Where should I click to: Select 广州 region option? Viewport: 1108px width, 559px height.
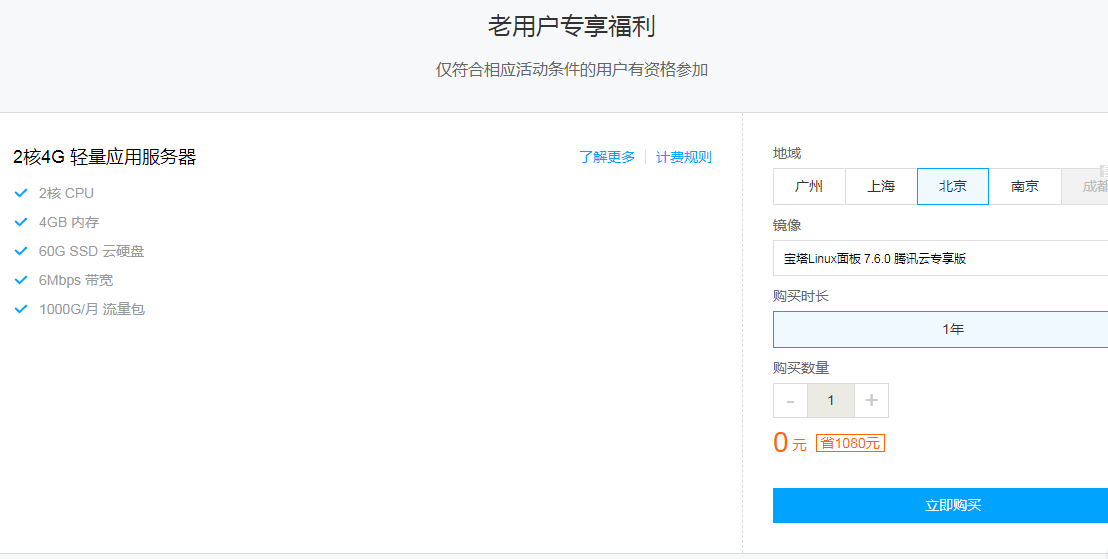tap(809, 187)
